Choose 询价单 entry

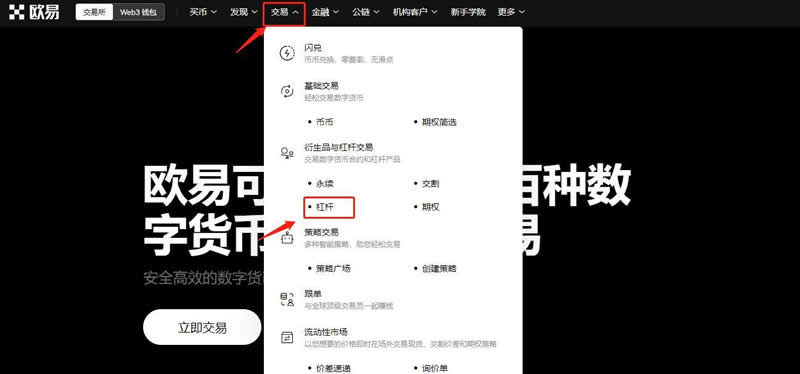(x=435, y=368)
